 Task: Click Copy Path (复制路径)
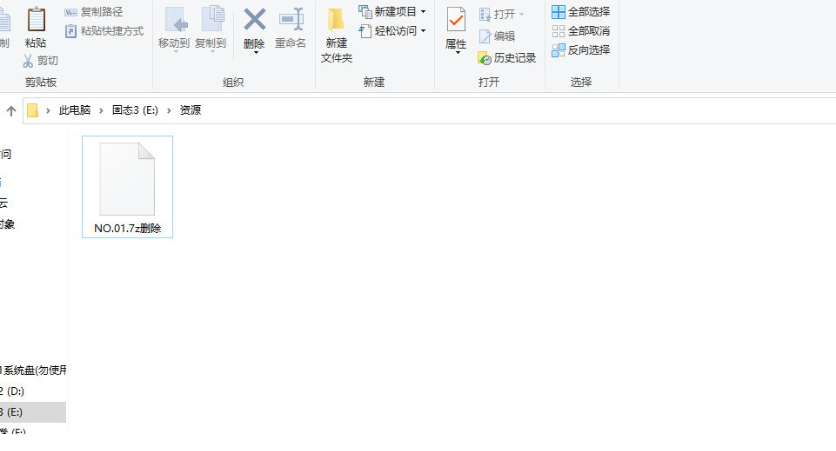coord(93,12)
